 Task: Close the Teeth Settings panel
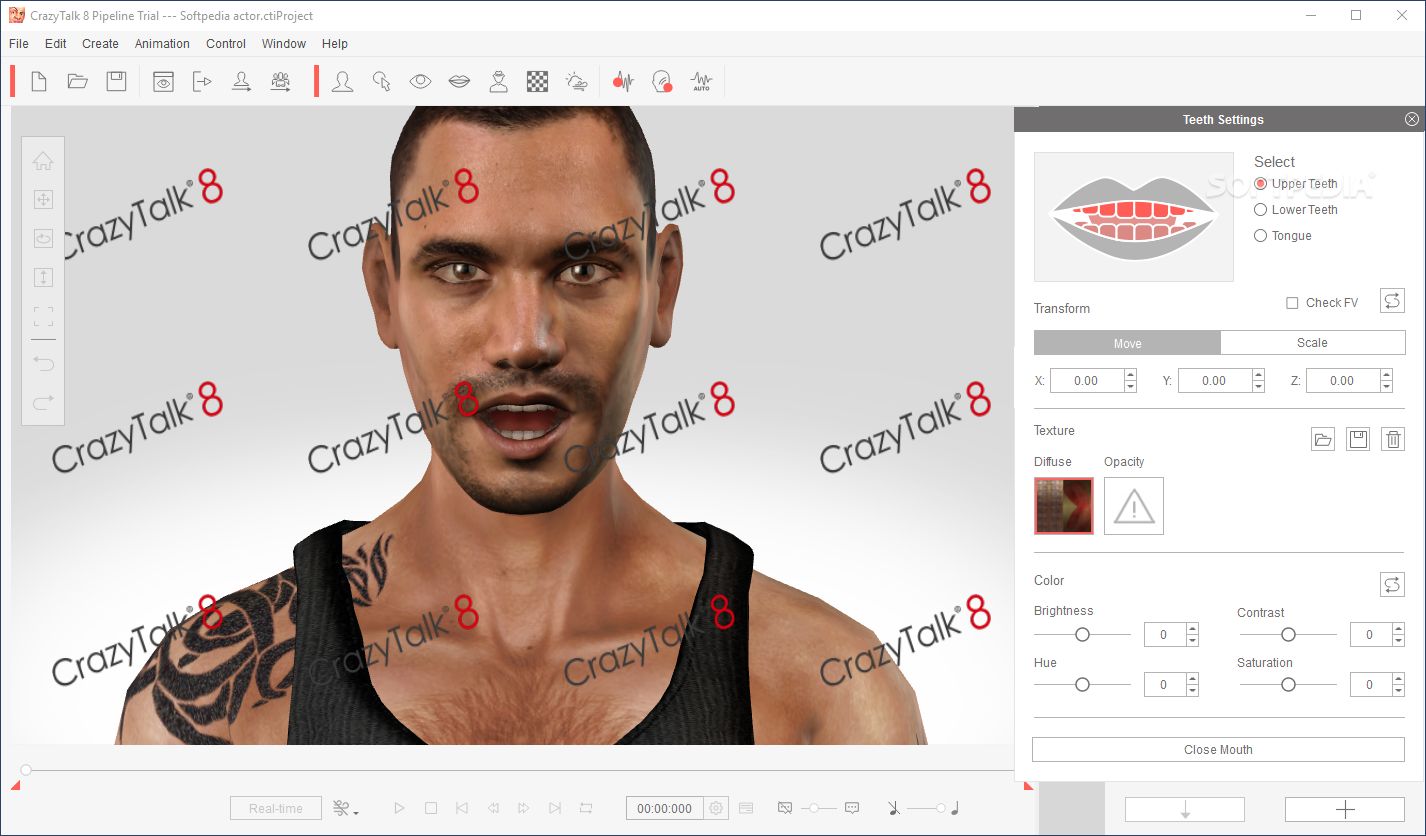coord(1412,119)
